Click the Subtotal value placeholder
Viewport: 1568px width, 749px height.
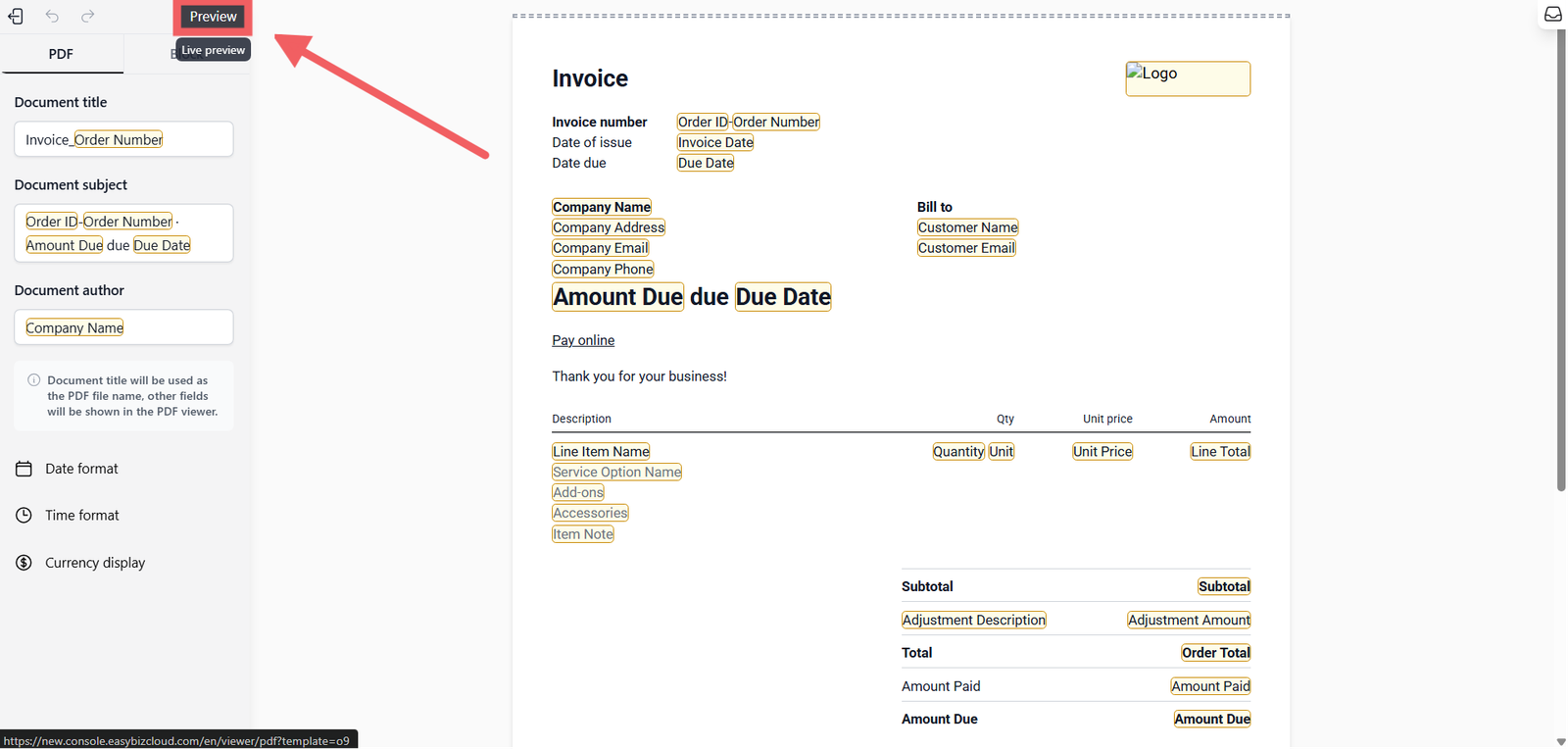(1224, 586)
